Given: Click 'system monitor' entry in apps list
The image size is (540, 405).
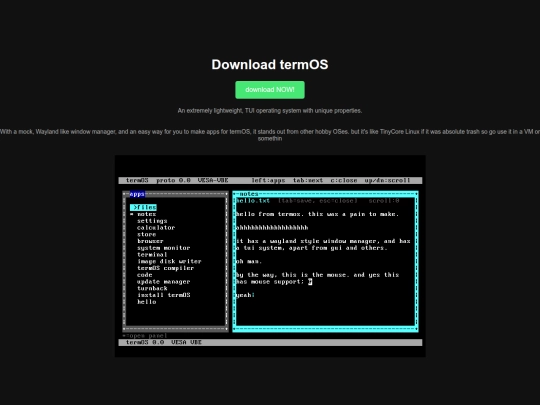Looking at the screenshot, I should point(164,248).
